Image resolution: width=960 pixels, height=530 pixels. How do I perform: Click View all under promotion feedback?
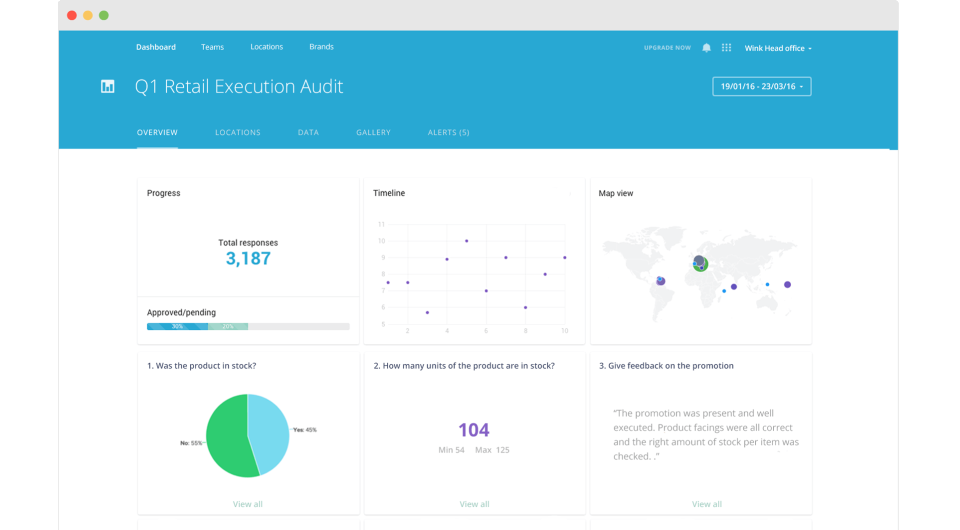tap(707, 504)
